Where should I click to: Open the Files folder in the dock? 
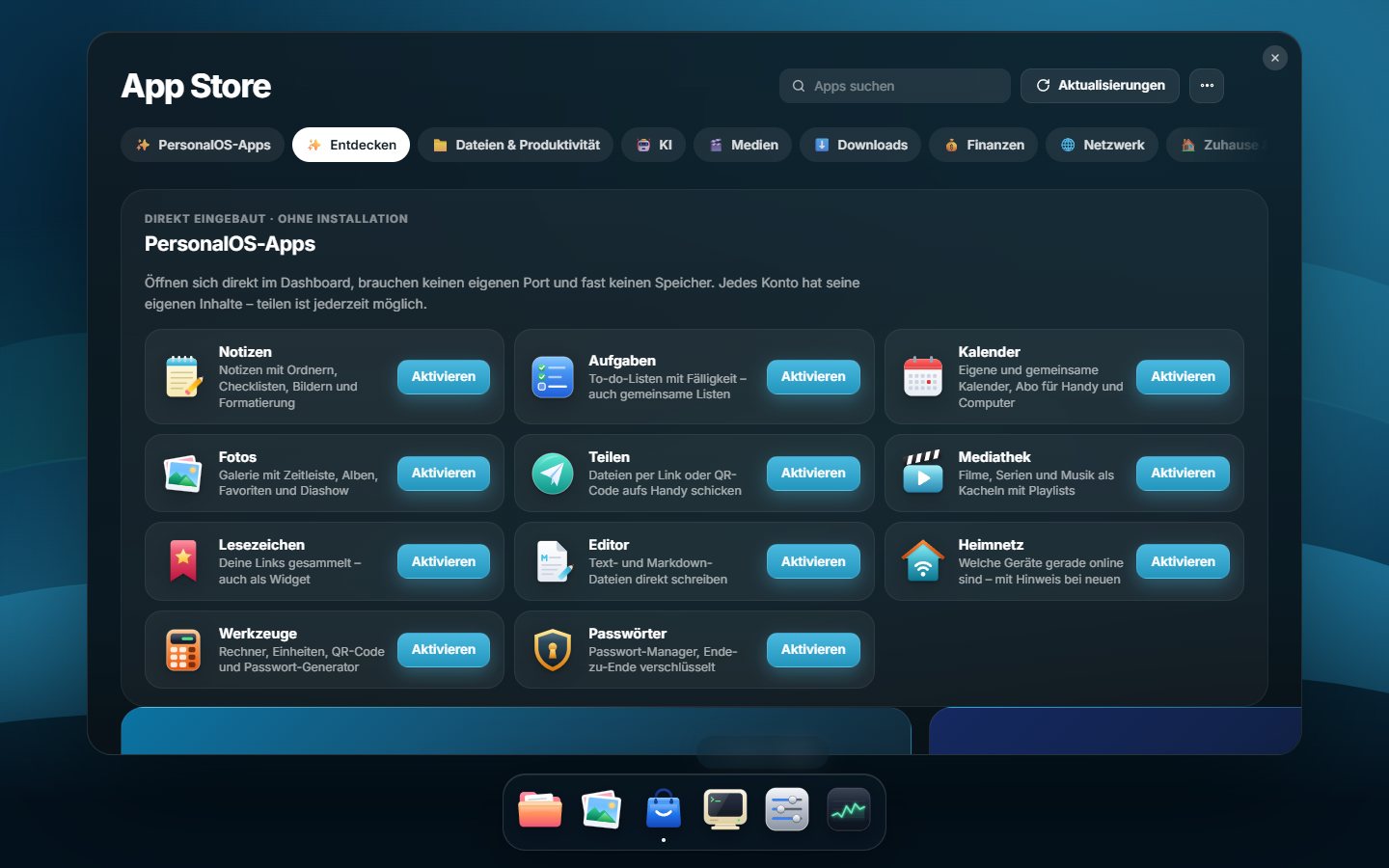[x=540, y=809]
